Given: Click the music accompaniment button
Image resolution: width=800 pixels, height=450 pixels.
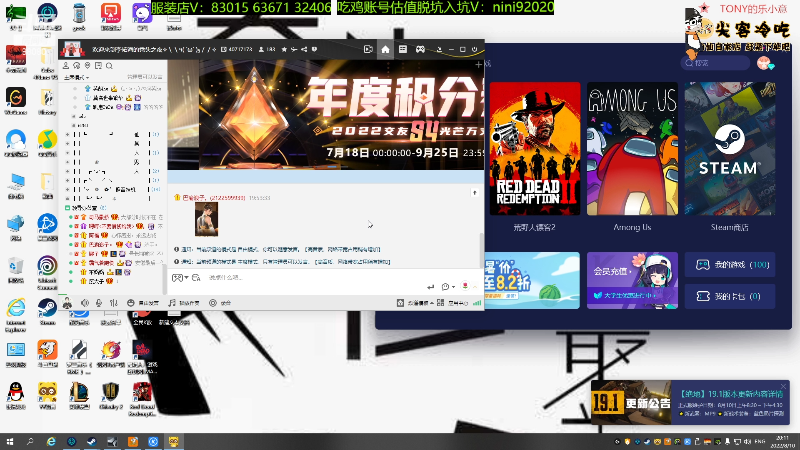Looking at the screenshot, I should 184,303.
